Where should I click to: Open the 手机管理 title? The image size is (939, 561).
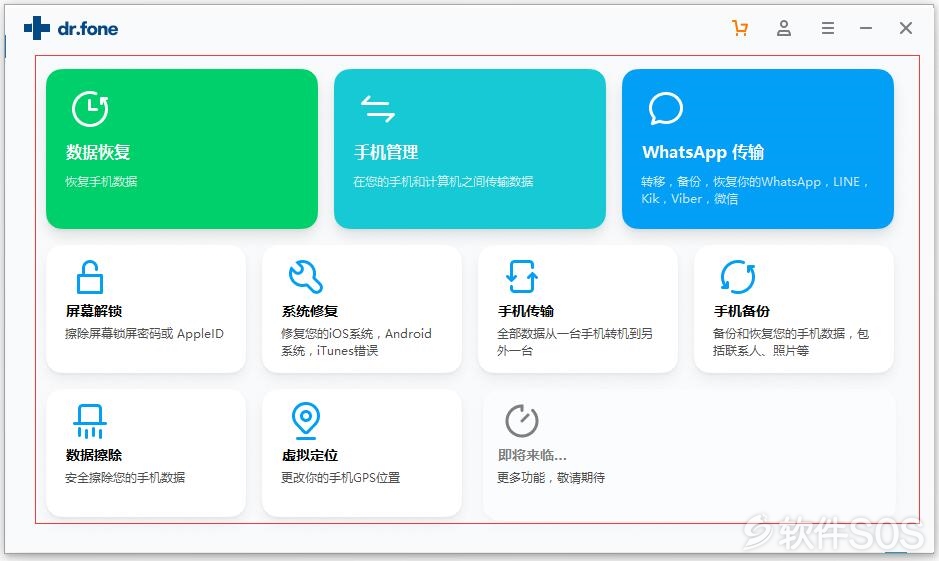point(386,152)
